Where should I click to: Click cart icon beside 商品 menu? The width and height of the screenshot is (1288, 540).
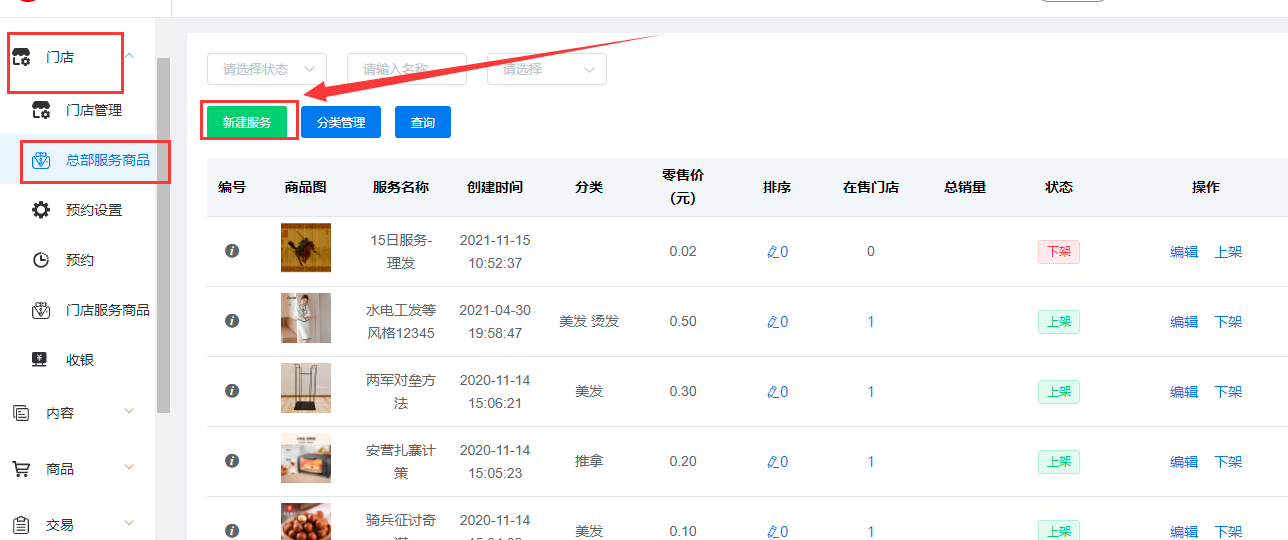coord(21,468)
